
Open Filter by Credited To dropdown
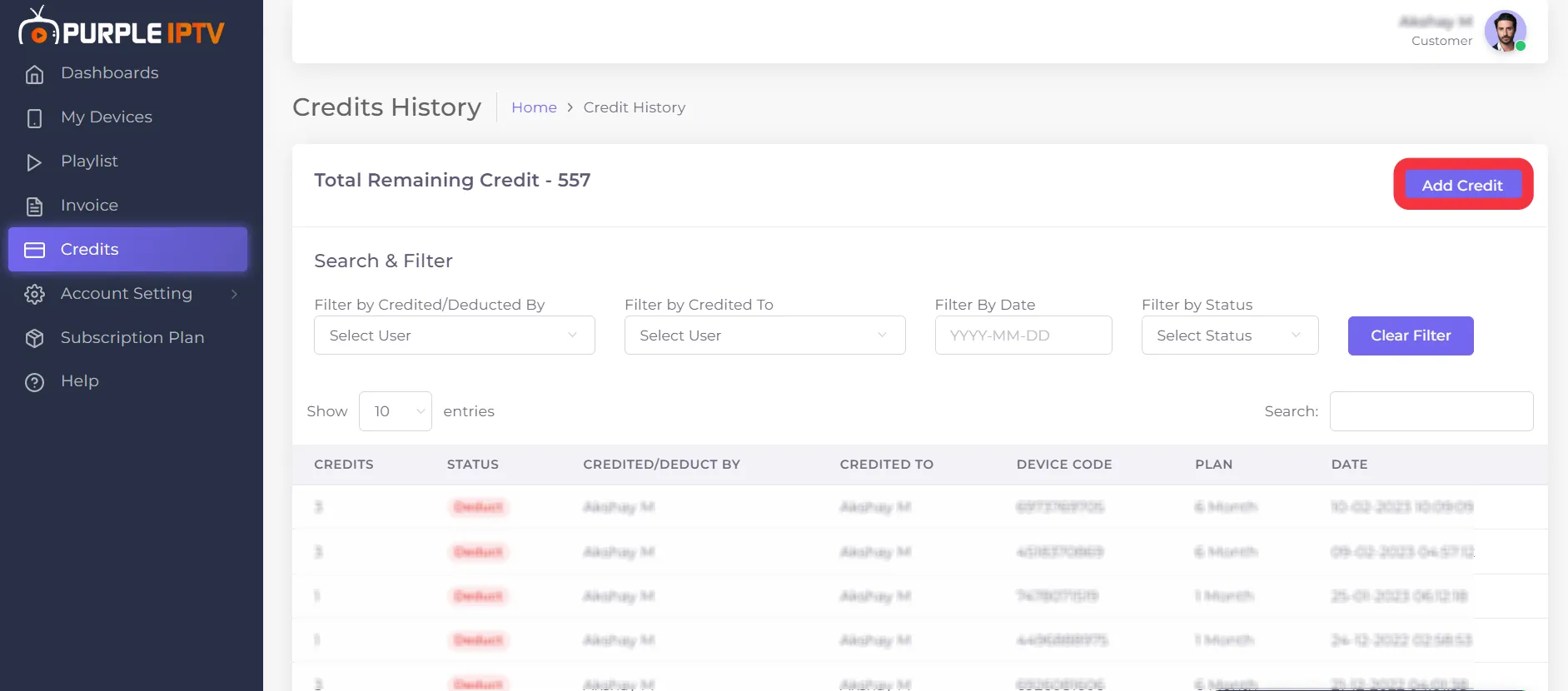click(x=765, y=336)
